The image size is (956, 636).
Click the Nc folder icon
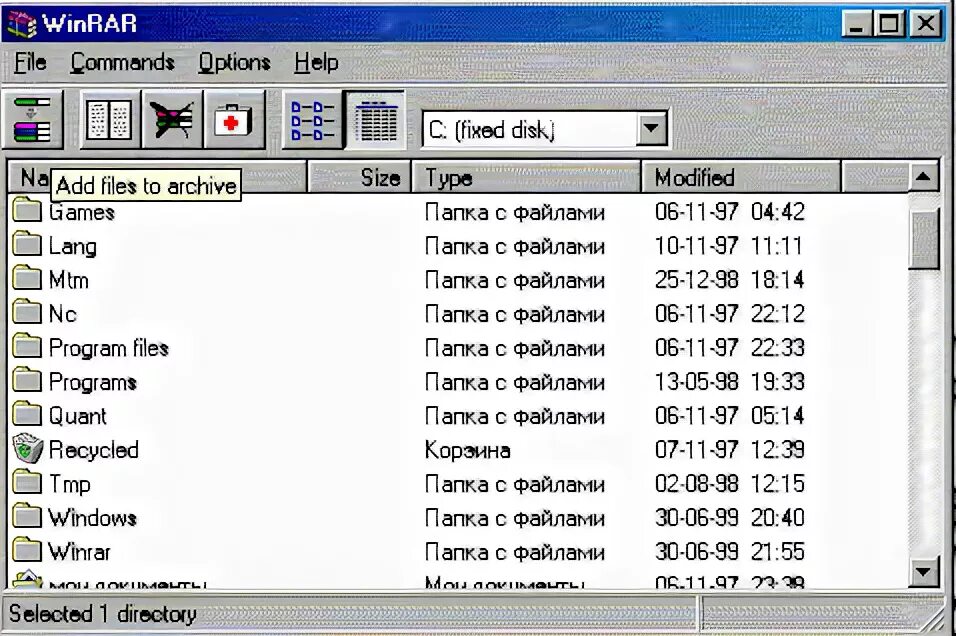(x=27, y=312)
